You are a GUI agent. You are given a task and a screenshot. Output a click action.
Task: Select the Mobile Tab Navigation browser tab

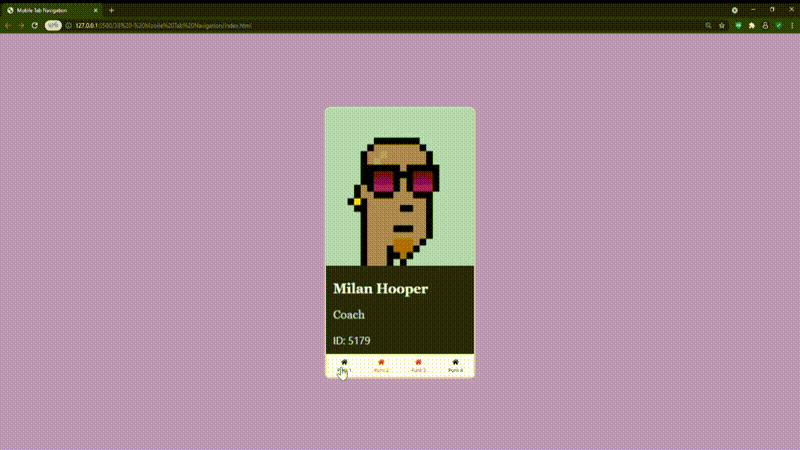[51, 10]
